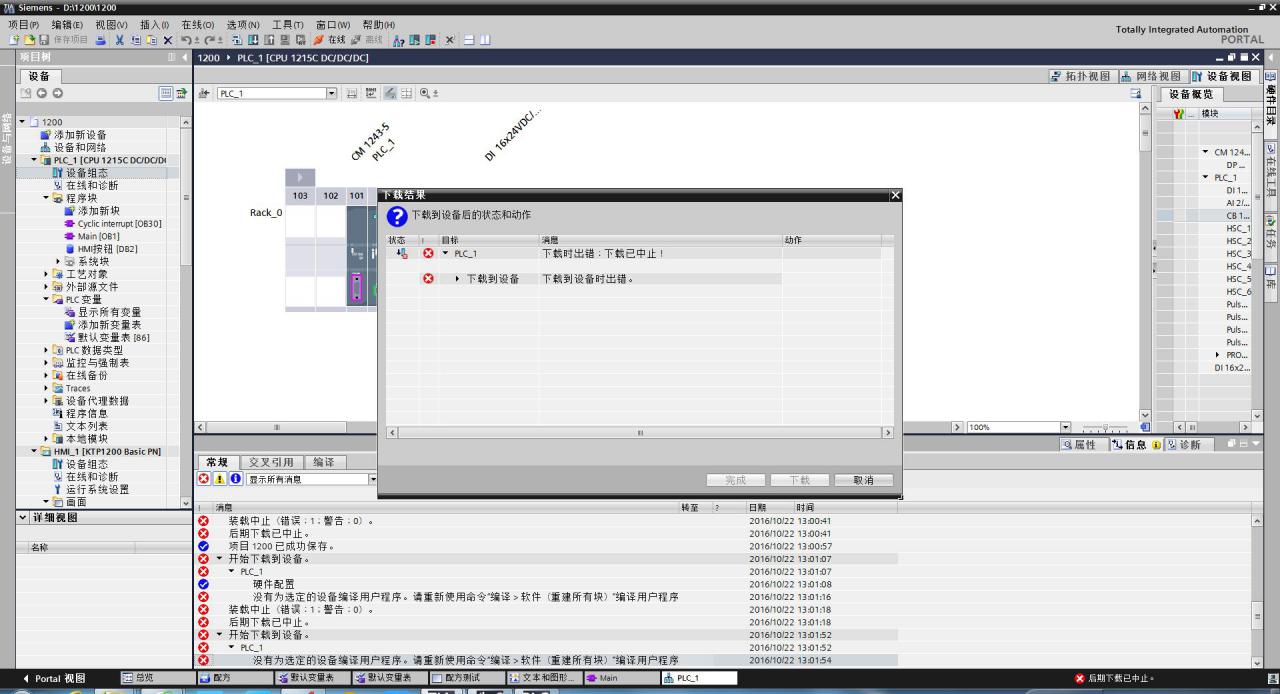Click the 后期下载已中止 status bar message
Image resolution: width=1280 pixels, height=694 pixels.
tap(1118, 678)
